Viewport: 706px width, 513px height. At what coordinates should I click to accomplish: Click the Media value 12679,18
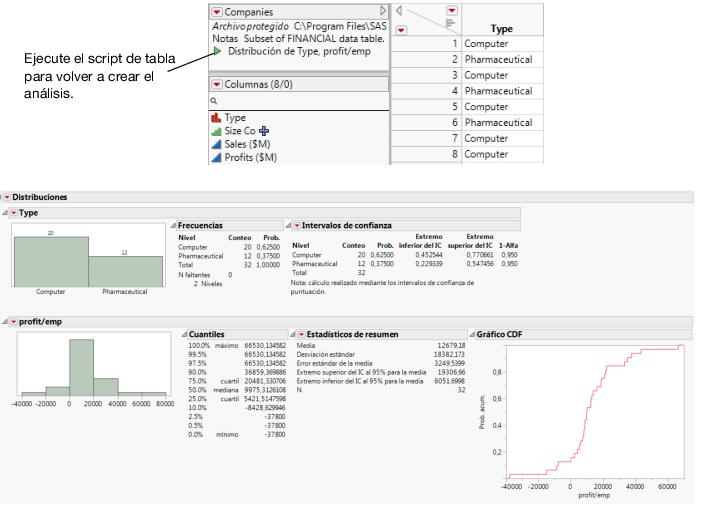point(451,345)
